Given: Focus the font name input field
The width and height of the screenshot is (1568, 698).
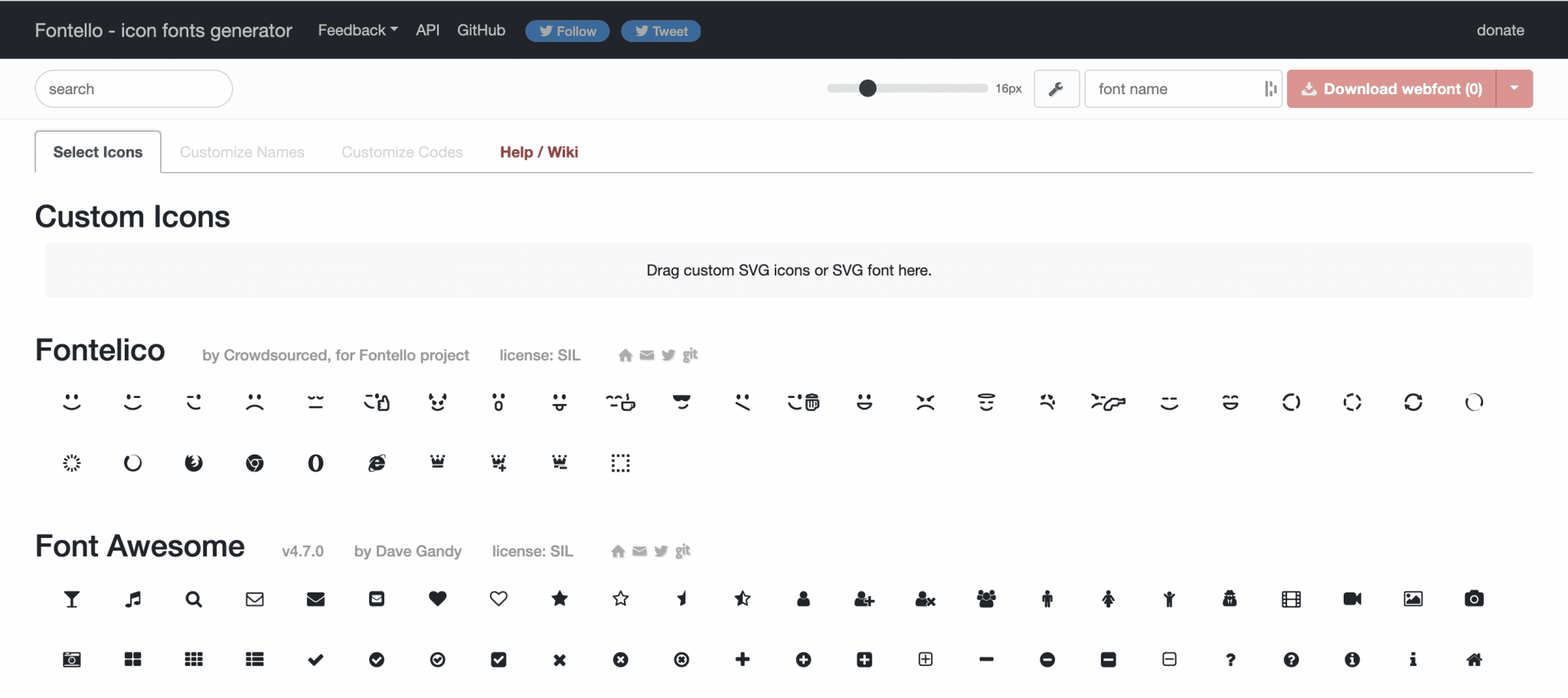Looking at the screenshot, I should [x=1183, y=89].
